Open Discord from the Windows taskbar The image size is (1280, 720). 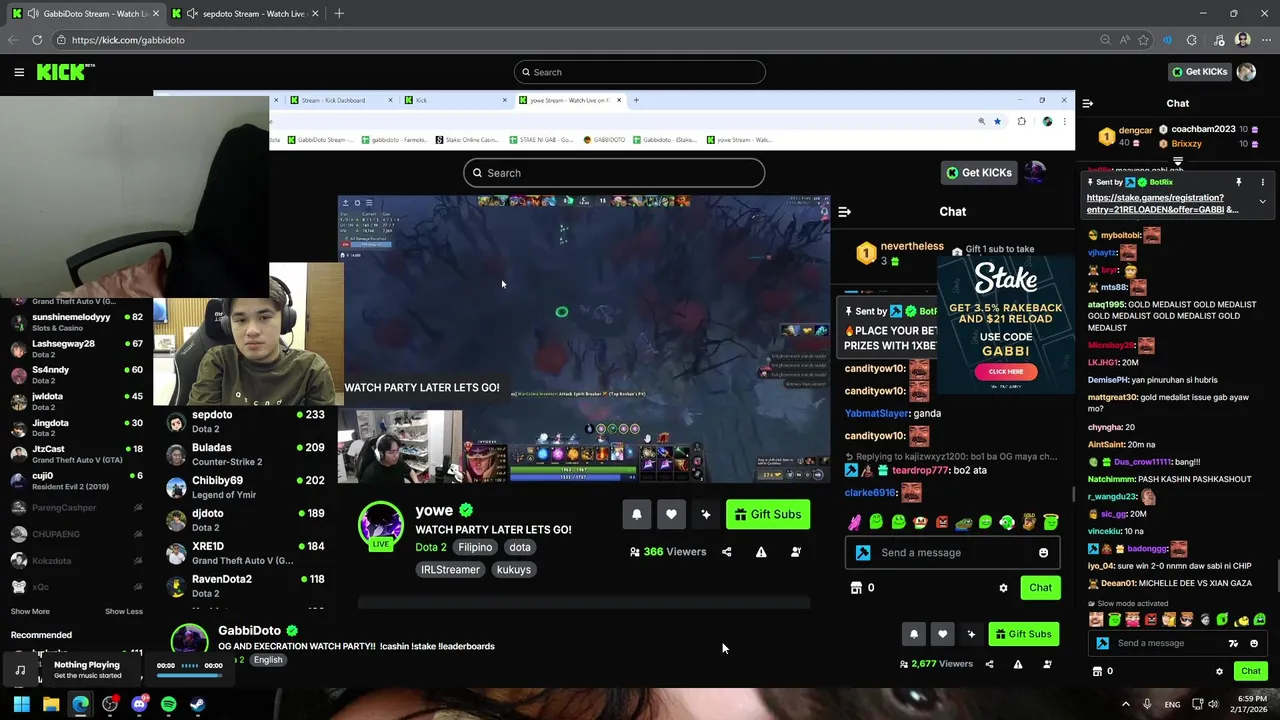click(139, 704)
